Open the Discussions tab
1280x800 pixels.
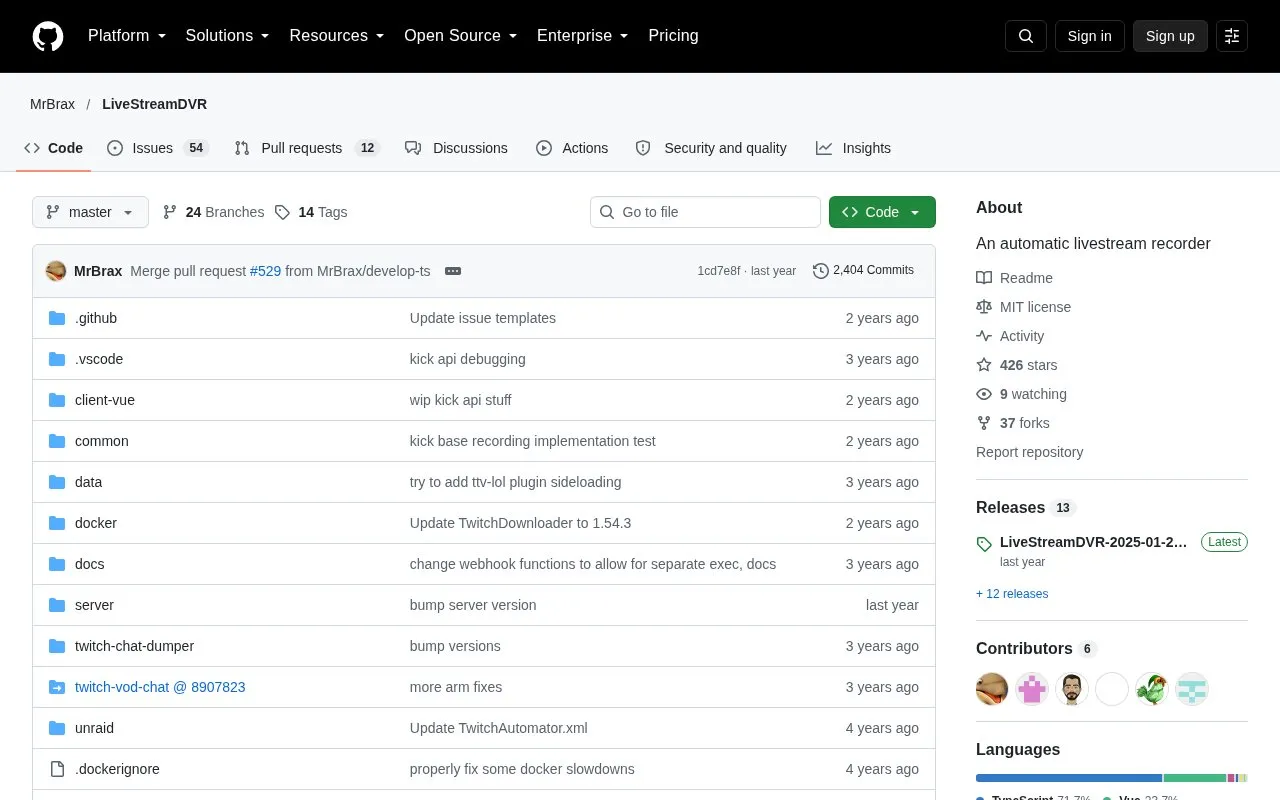456,148
